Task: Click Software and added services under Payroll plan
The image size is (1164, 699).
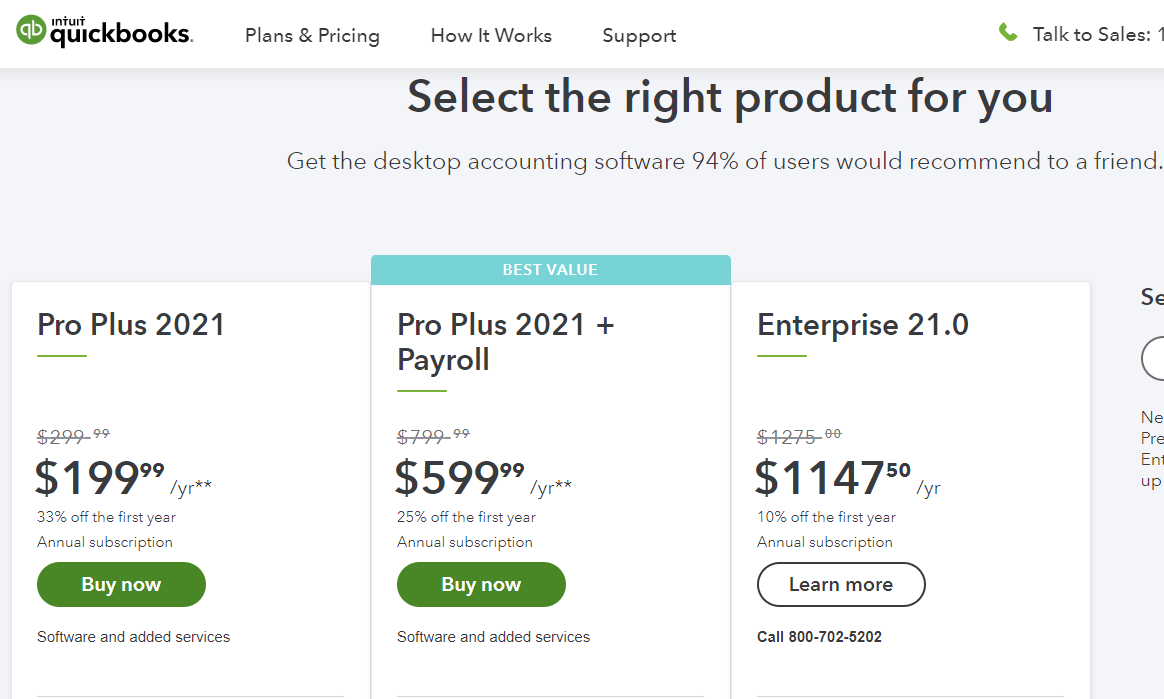Action: tap(493, 636)
